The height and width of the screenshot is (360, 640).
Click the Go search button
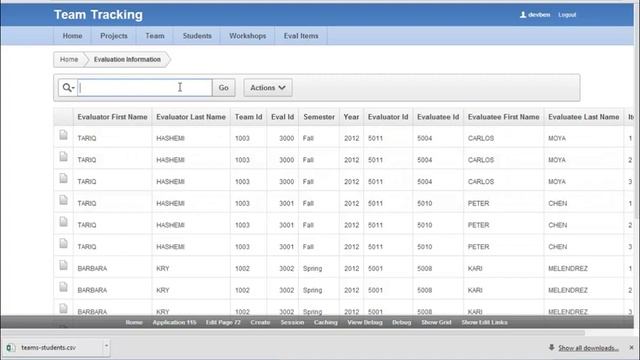(x=224, y=88)
